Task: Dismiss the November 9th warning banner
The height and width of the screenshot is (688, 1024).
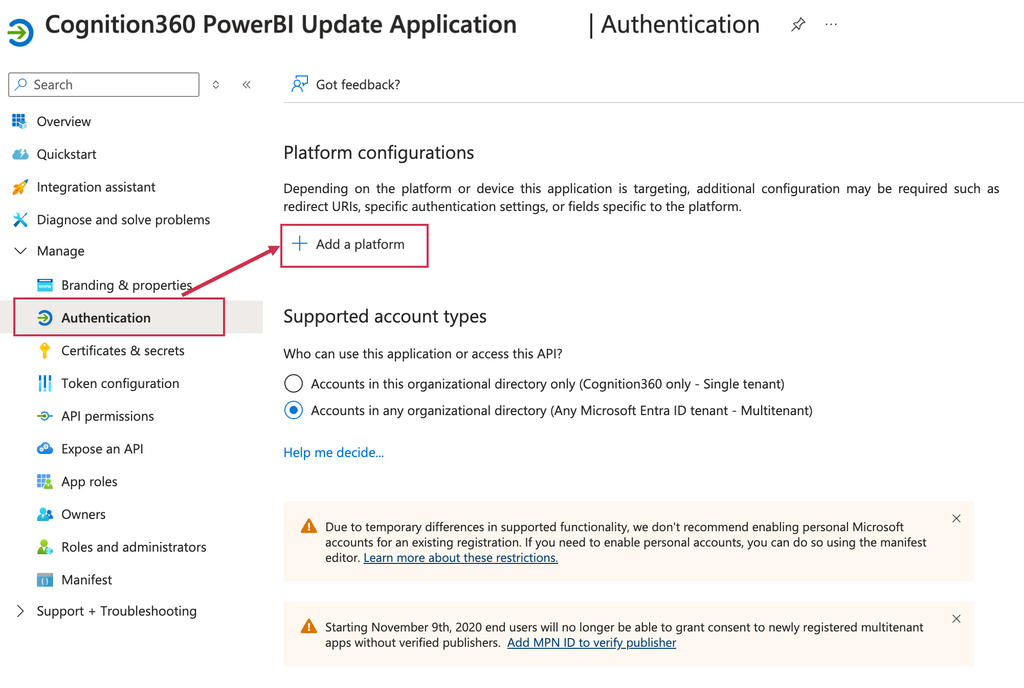Action: tap(956, 619)
